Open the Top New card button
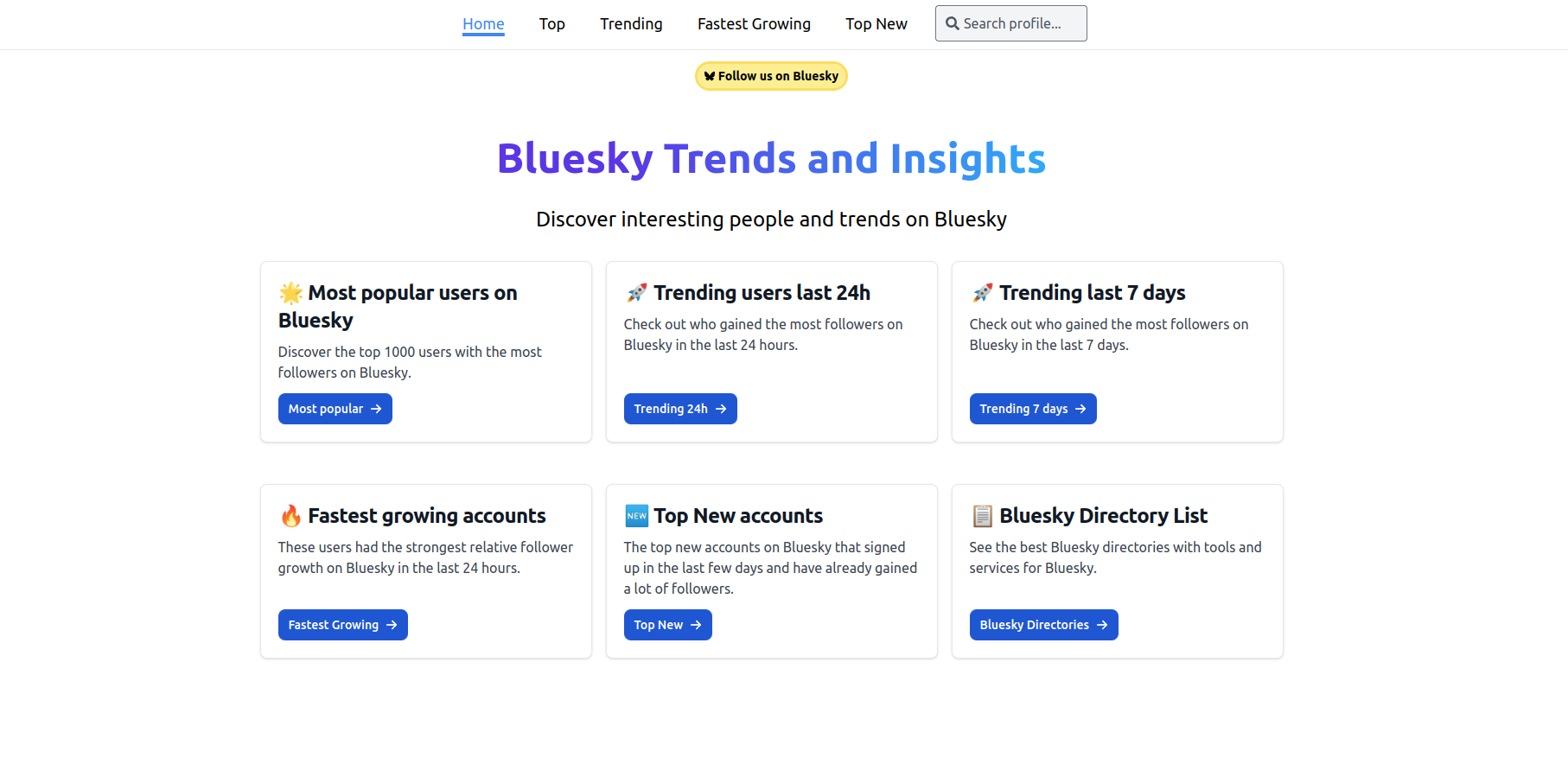The height and width of the screenshot is (764, 1568). (x=667, y=625)
